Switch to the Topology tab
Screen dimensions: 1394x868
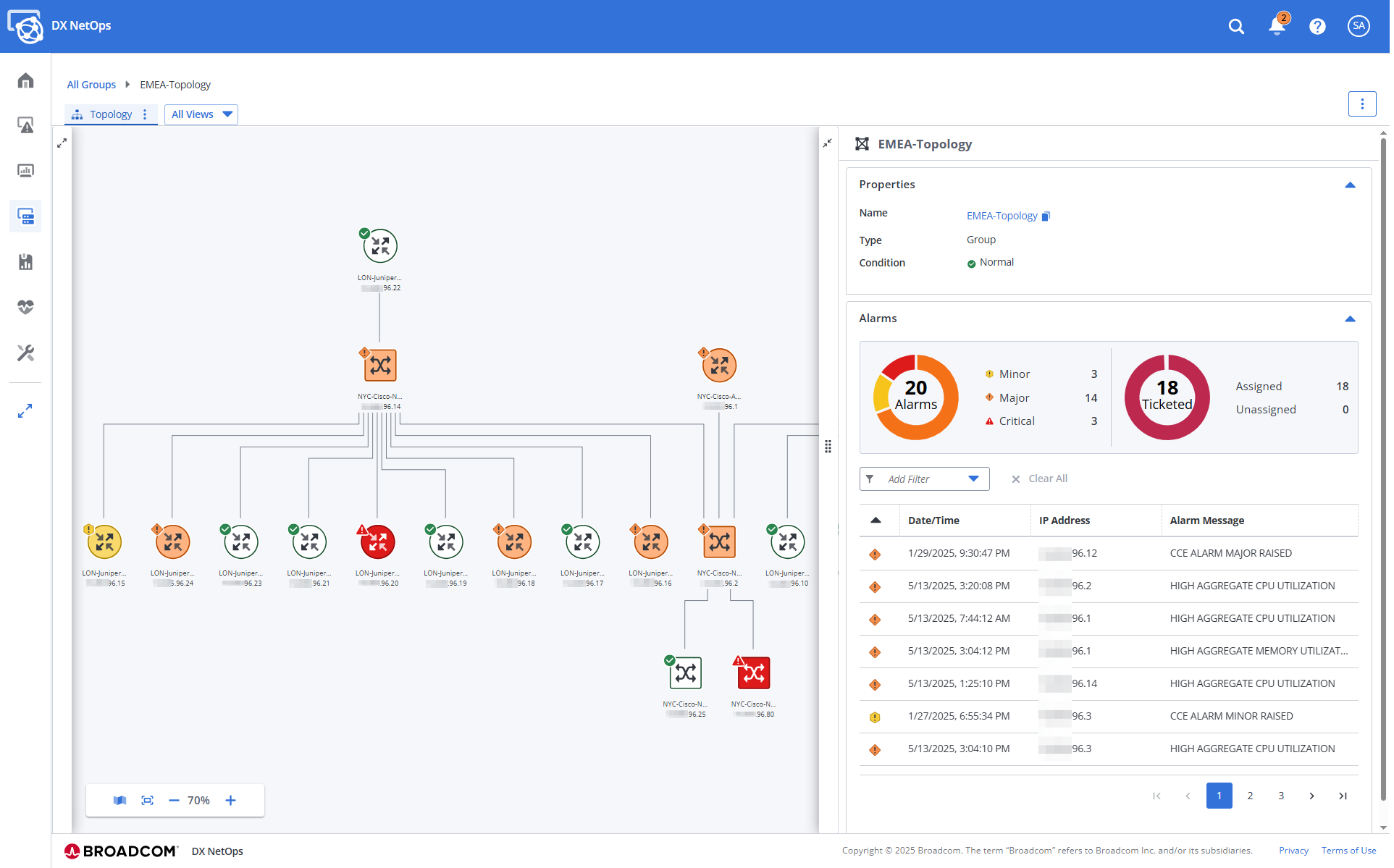coord(110,114)
